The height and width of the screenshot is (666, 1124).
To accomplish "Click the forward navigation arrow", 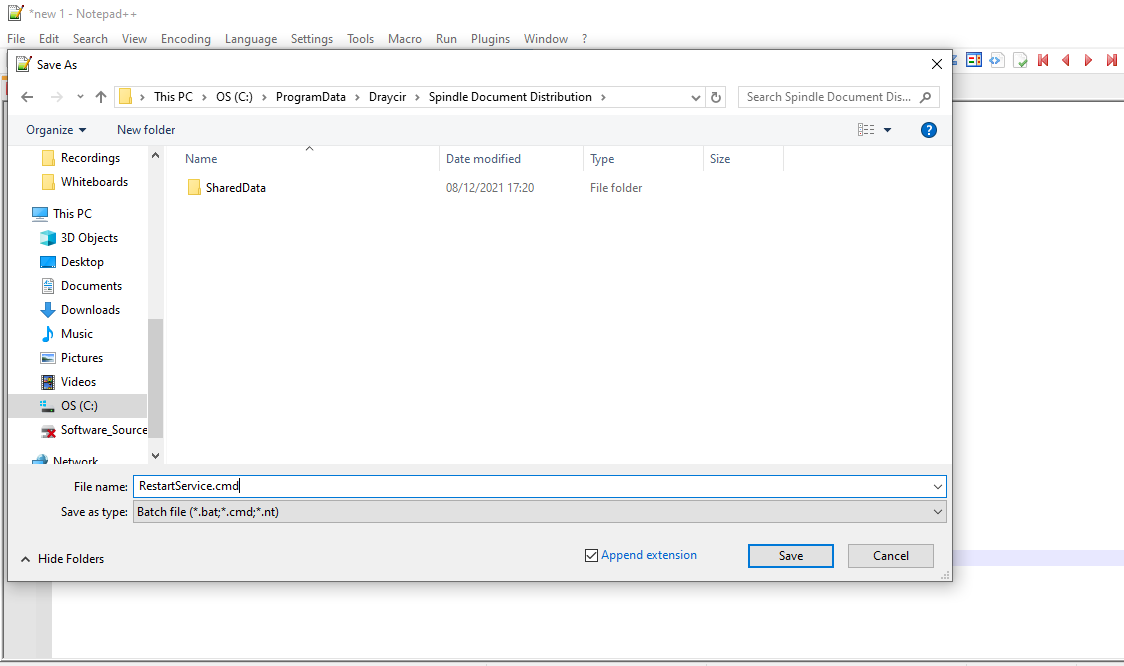I will pos(57,97).
